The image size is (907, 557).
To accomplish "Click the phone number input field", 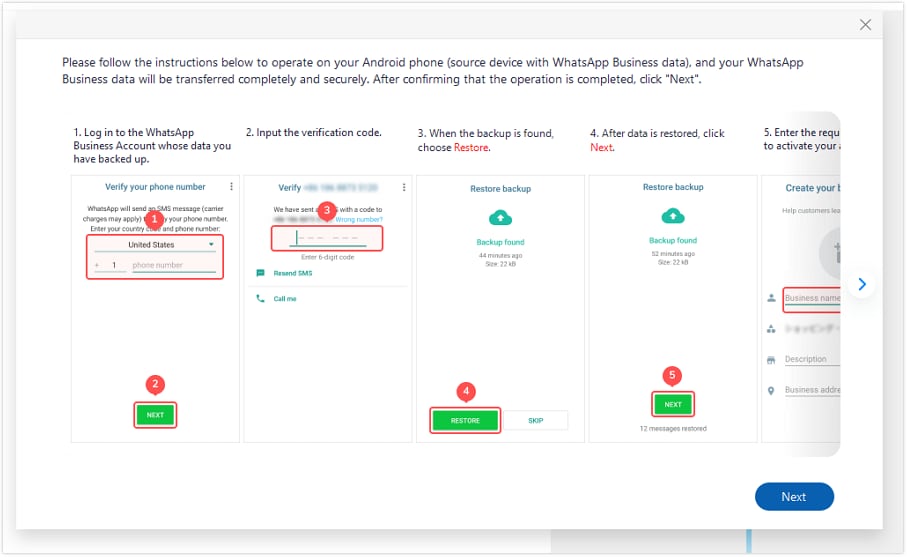I will (x=174, y=265).
